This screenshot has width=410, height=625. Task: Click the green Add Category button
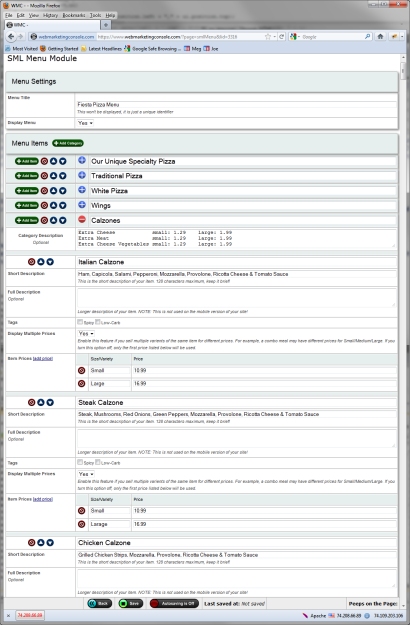click(68, 143)
